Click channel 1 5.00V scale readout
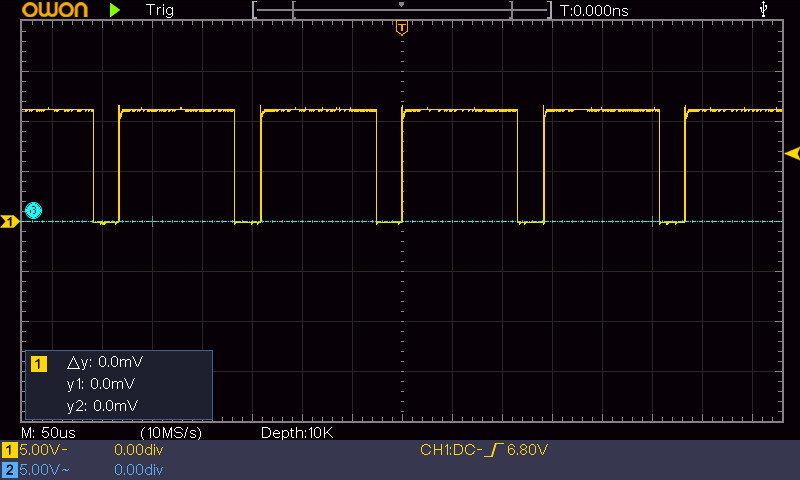The height and width of the screenshot is (480, 800). point(43,450)
